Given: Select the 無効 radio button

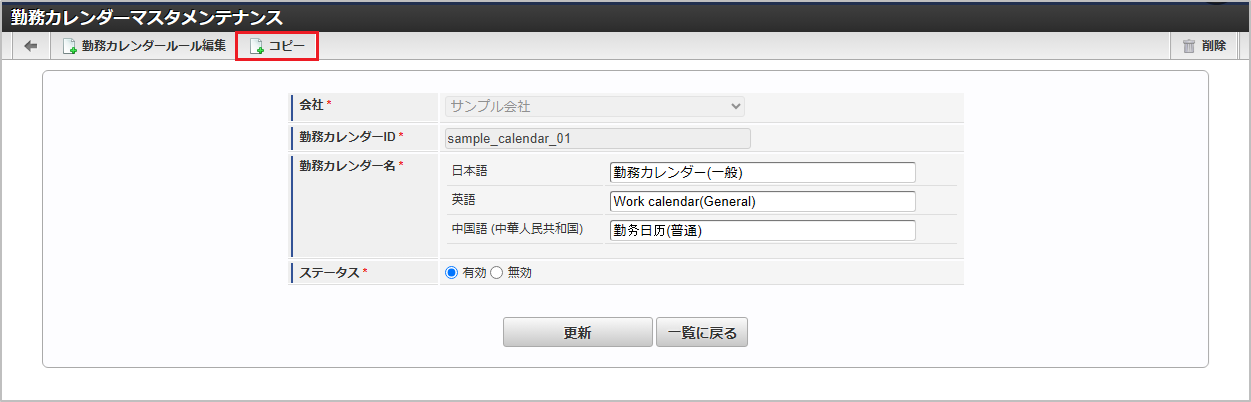Looking at the screenshot, I should click(496, 273).
